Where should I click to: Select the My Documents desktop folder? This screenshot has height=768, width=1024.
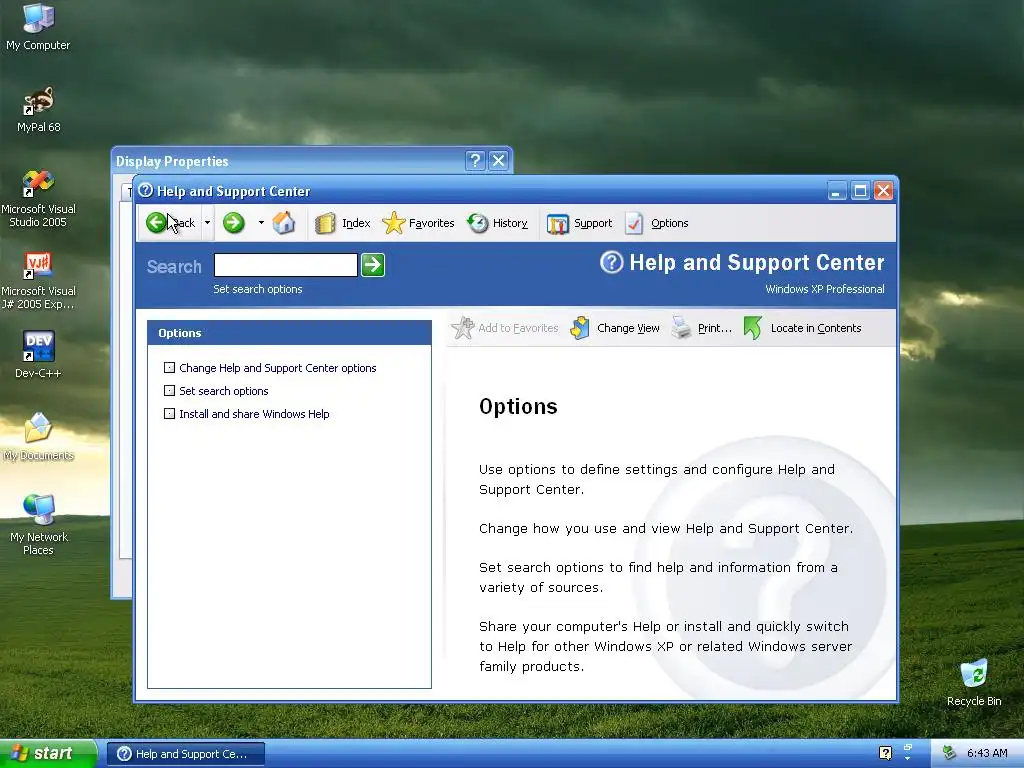coord(39,437)
